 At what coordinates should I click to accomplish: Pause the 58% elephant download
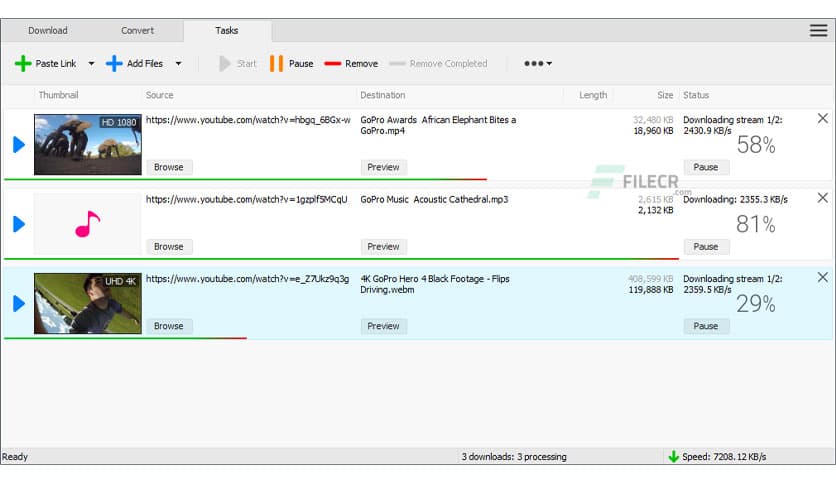[706, 167]
